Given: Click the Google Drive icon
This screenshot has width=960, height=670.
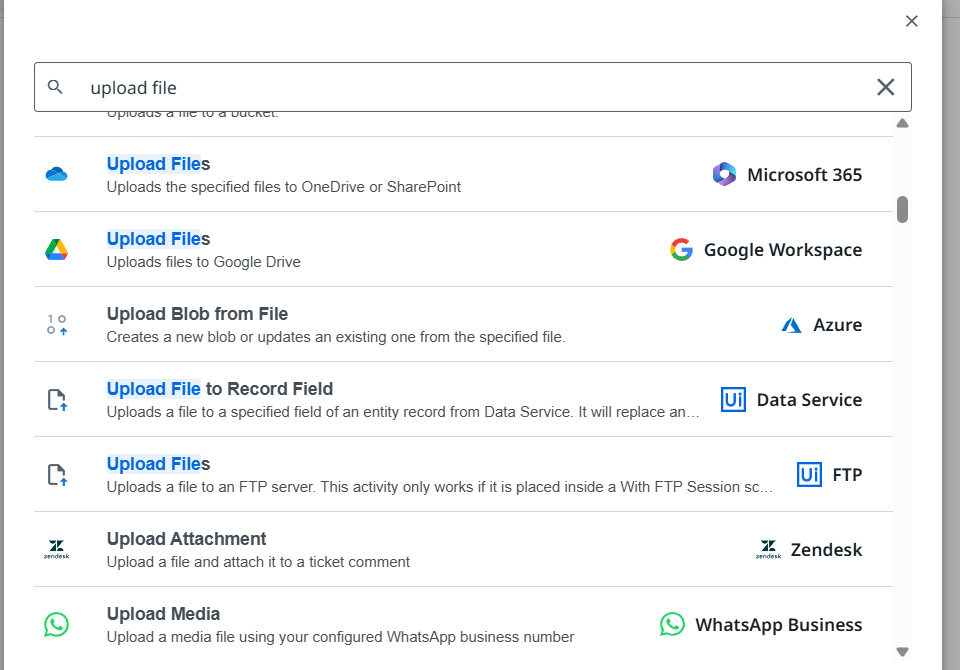Looking at the screenshot, I should point(56,249).
